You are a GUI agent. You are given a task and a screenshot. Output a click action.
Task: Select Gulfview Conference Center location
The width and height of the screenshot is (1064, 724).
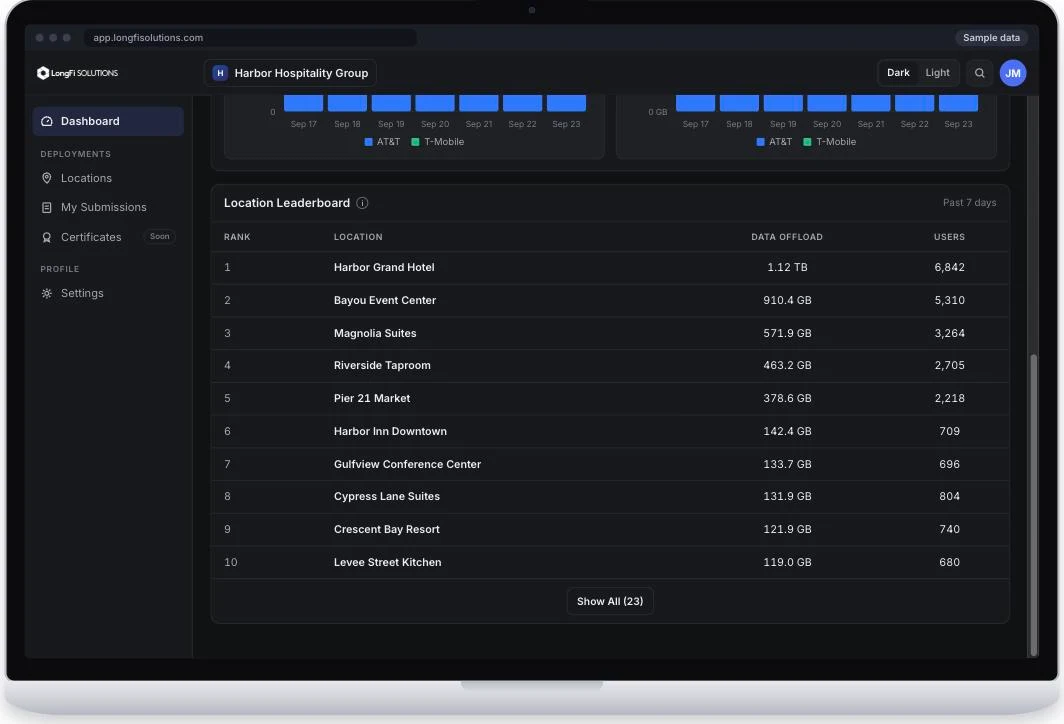tap(407, 464)
